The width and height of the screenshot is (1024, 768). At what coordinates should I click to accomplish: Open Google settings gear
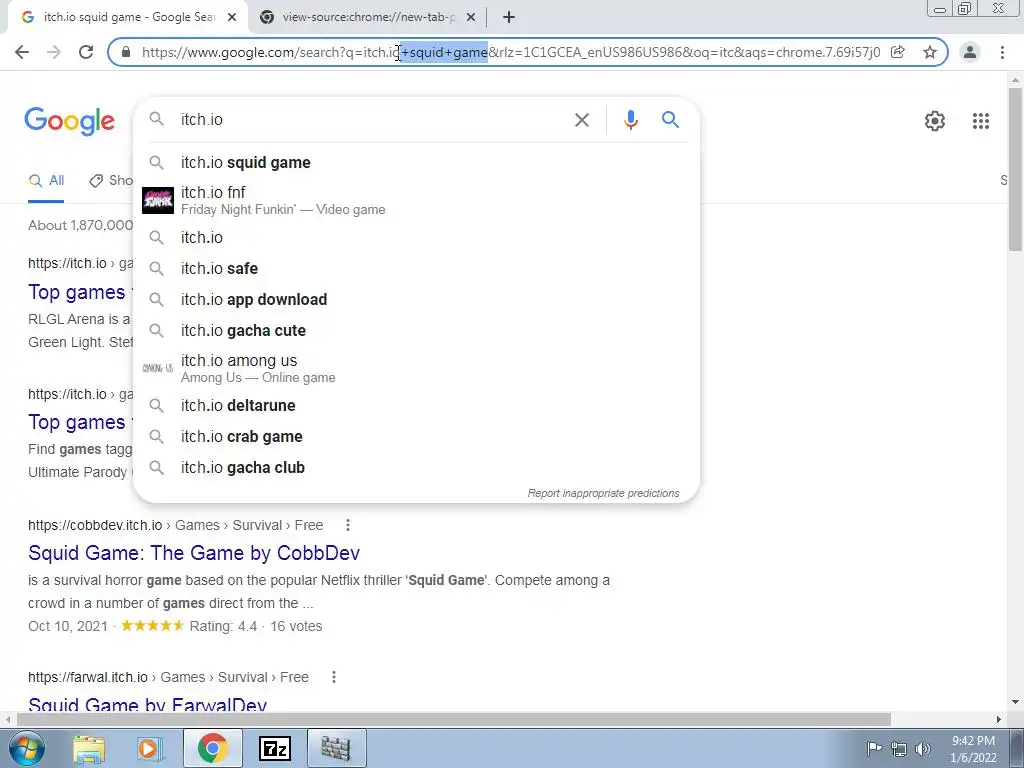click(935, 121)
